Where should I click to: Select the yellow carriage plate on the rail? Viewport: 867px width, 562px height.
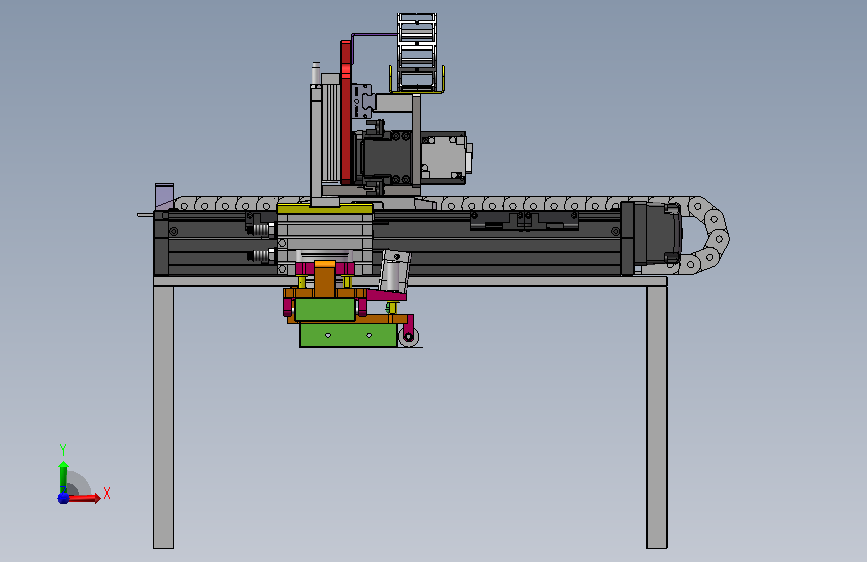tap(325, 209)
